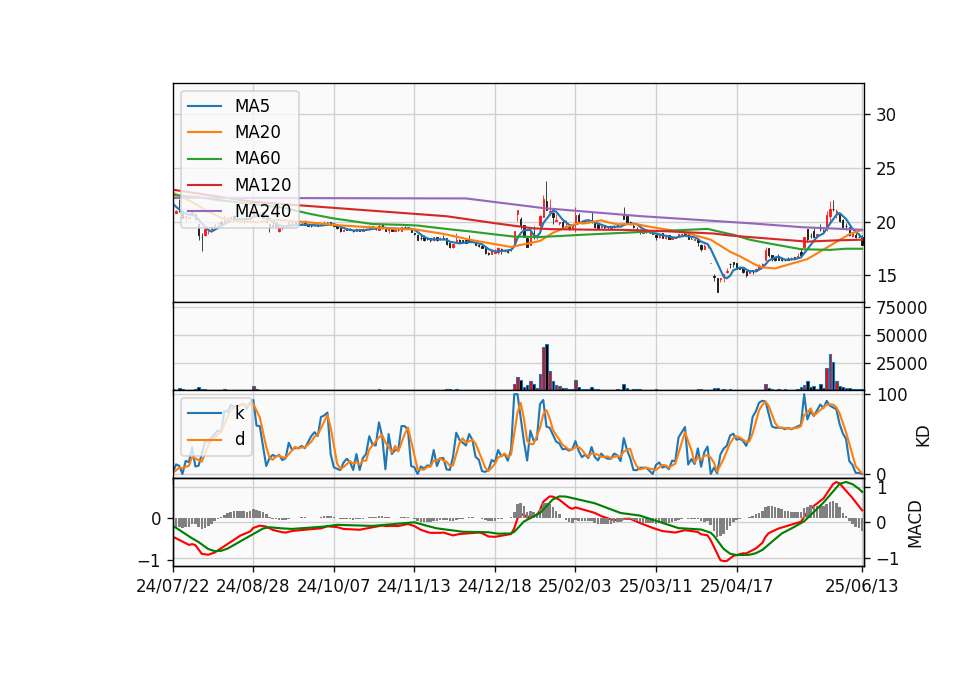Screen dimensions: 960x690
Task: Click the 25/04/17 date tick label
Action: pos(737,586)
